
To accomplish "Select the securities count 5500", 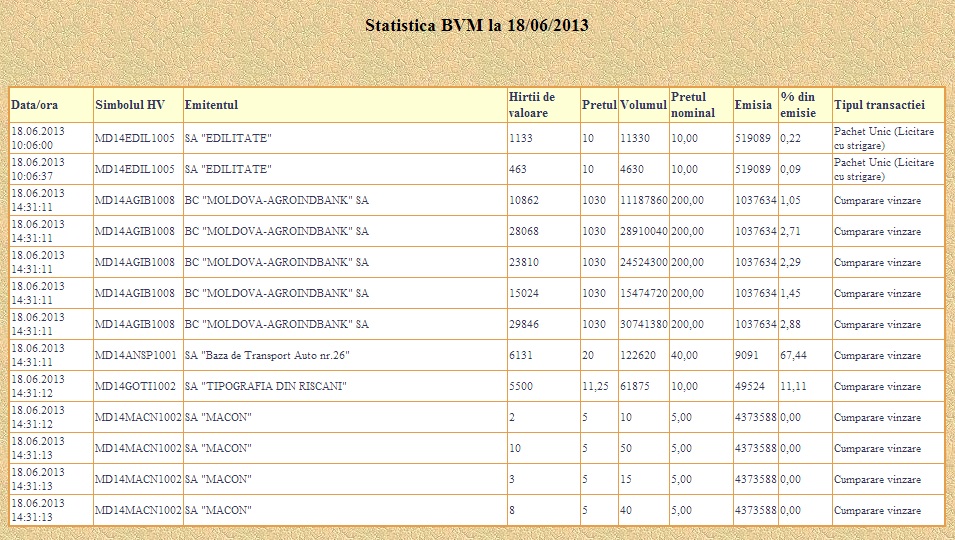I will [521, 387].
